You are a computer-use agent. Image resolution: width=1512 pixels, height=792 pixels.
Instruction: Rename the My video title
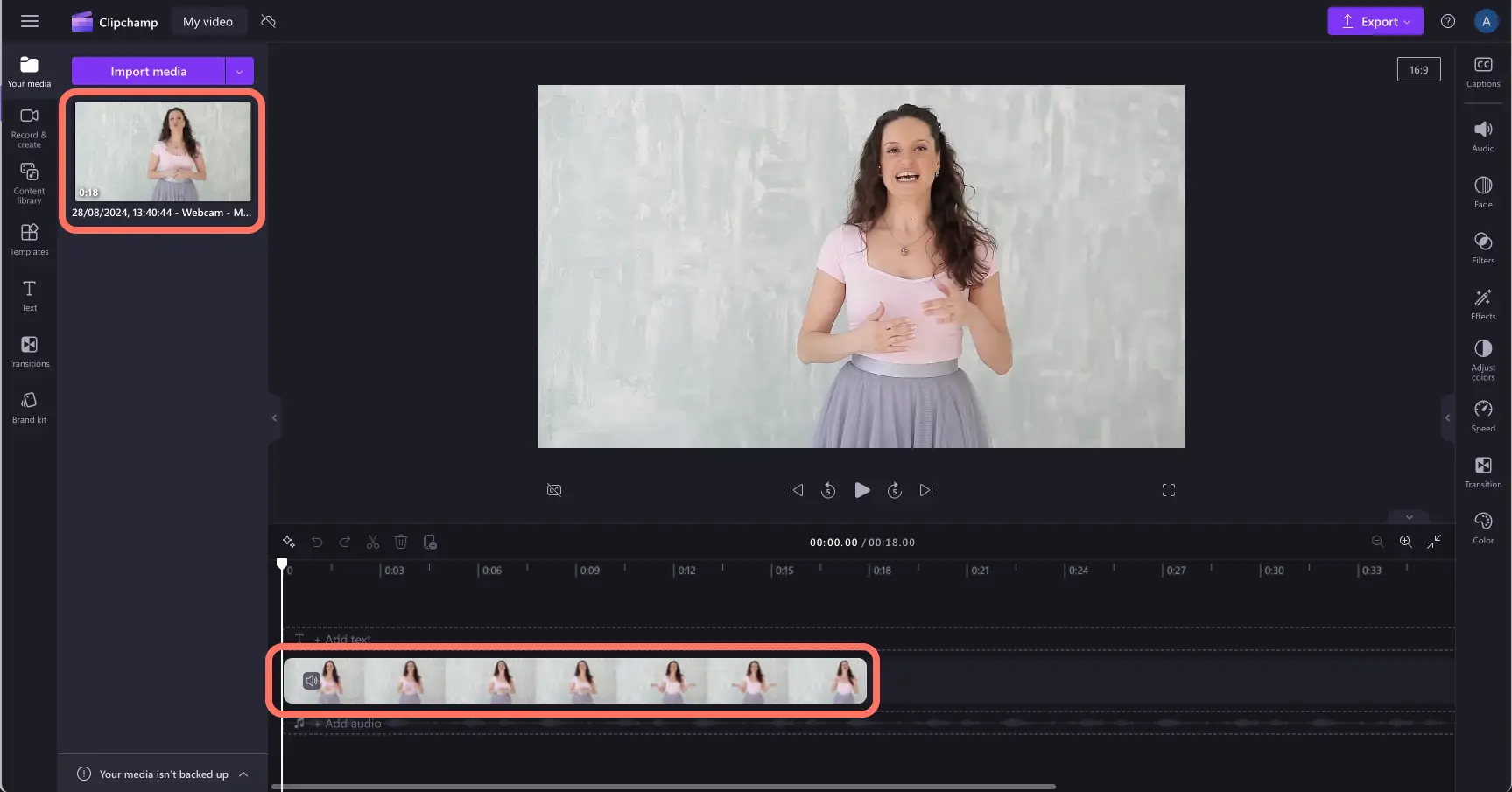point(207,21)
